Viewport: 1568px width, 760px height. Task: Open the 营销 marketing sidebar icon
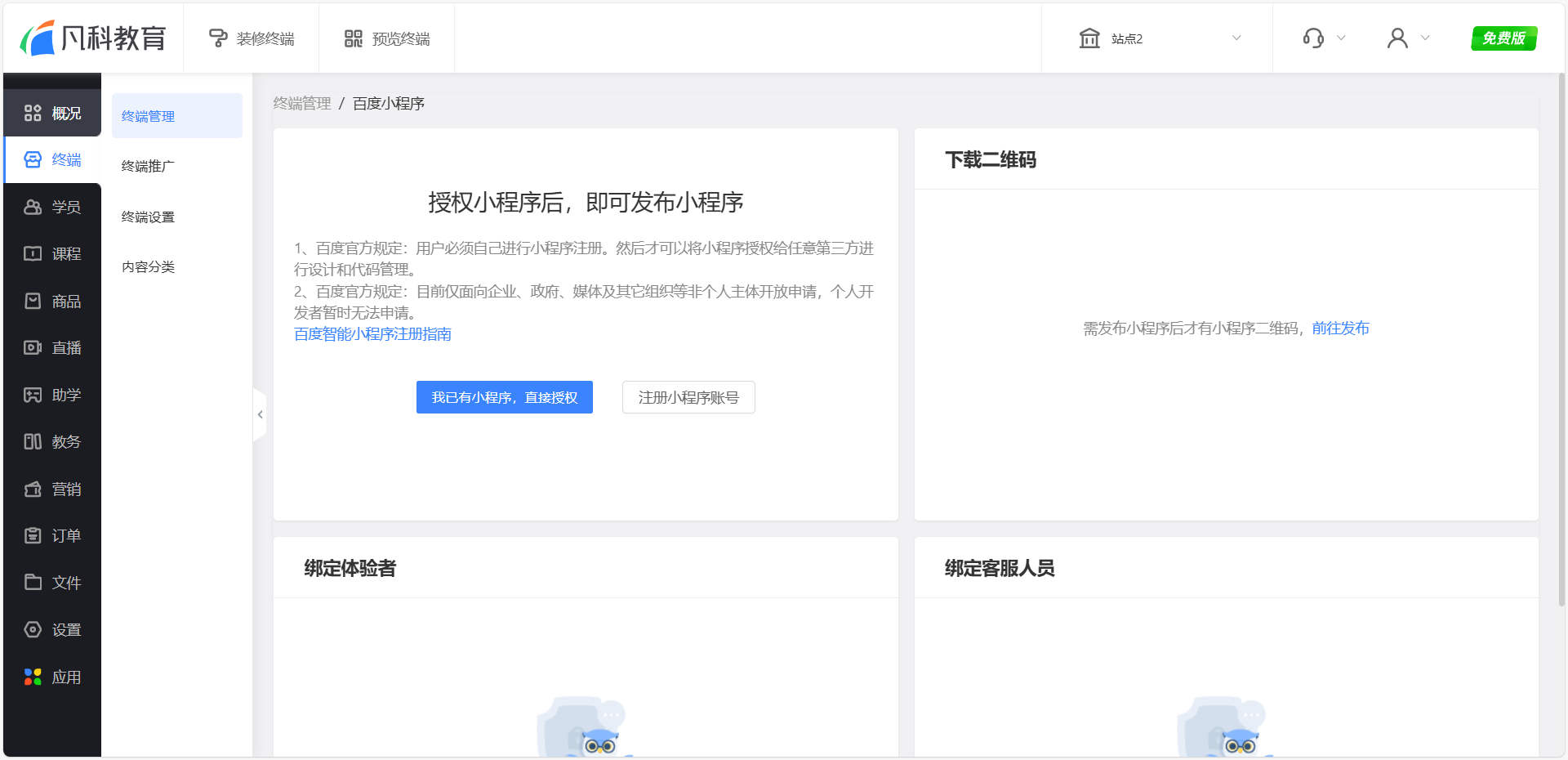tap(33, 490)
